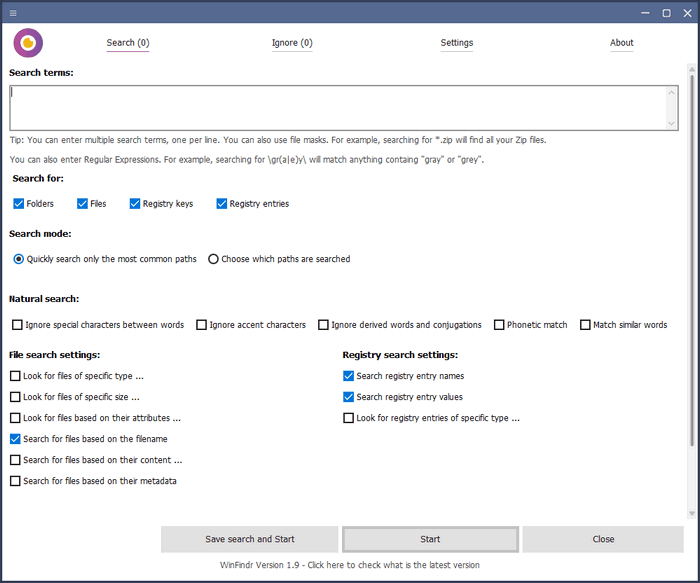The image size is (700, 583).
Task: Enable Look for files of specific size
Action: click(x=16, y=398)
